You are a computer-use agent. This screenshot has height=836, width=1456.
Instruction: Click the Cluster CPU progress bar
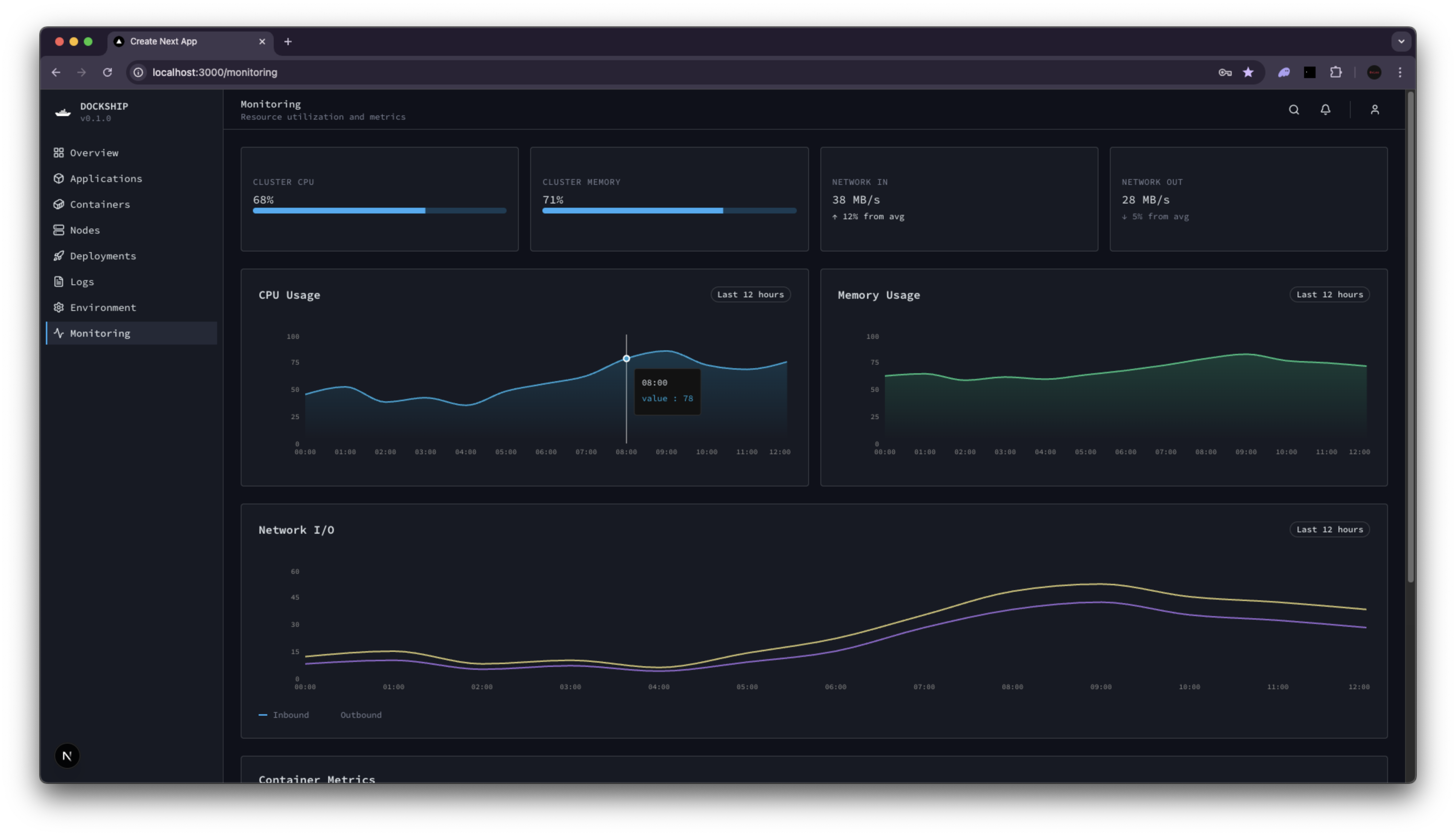tap(379, 211)
